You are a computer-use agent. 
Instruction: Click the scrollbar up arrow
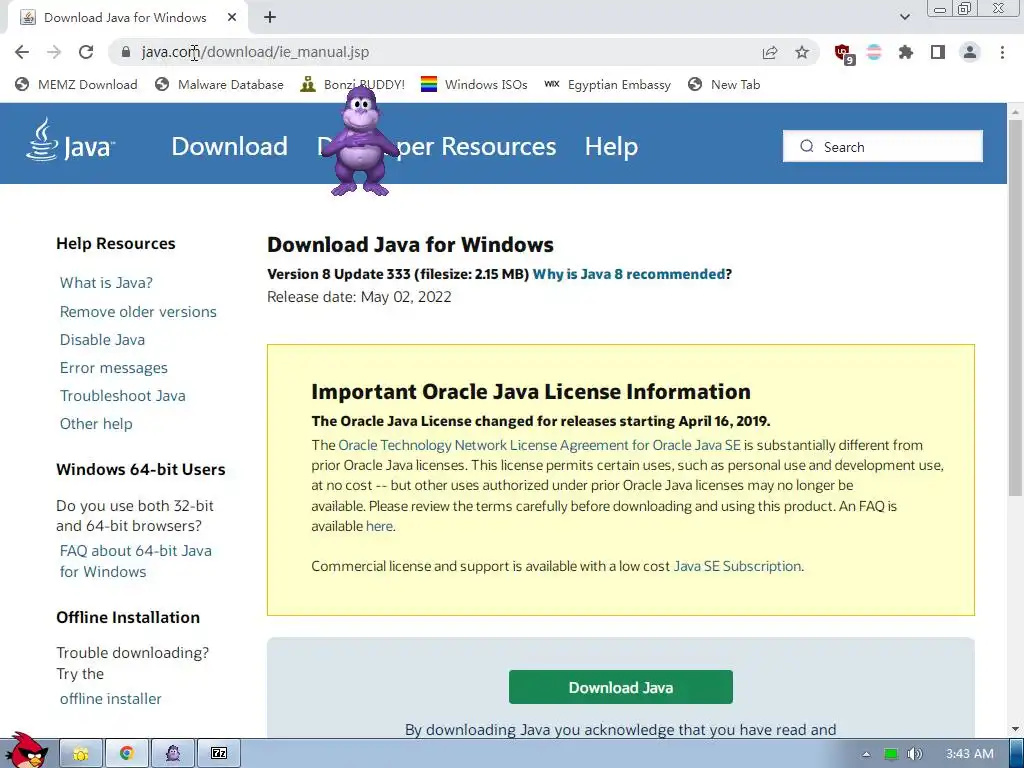point(1015,112)
